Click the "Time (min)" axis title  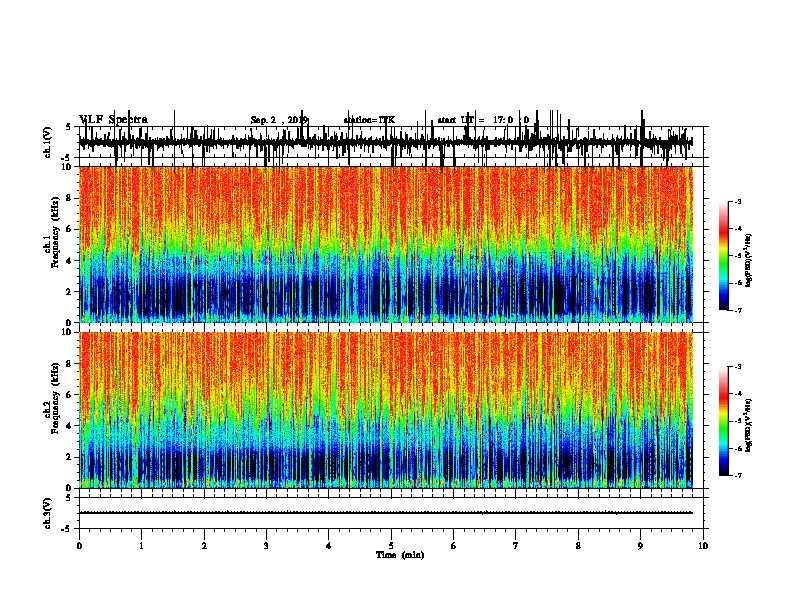coord(400,555)
